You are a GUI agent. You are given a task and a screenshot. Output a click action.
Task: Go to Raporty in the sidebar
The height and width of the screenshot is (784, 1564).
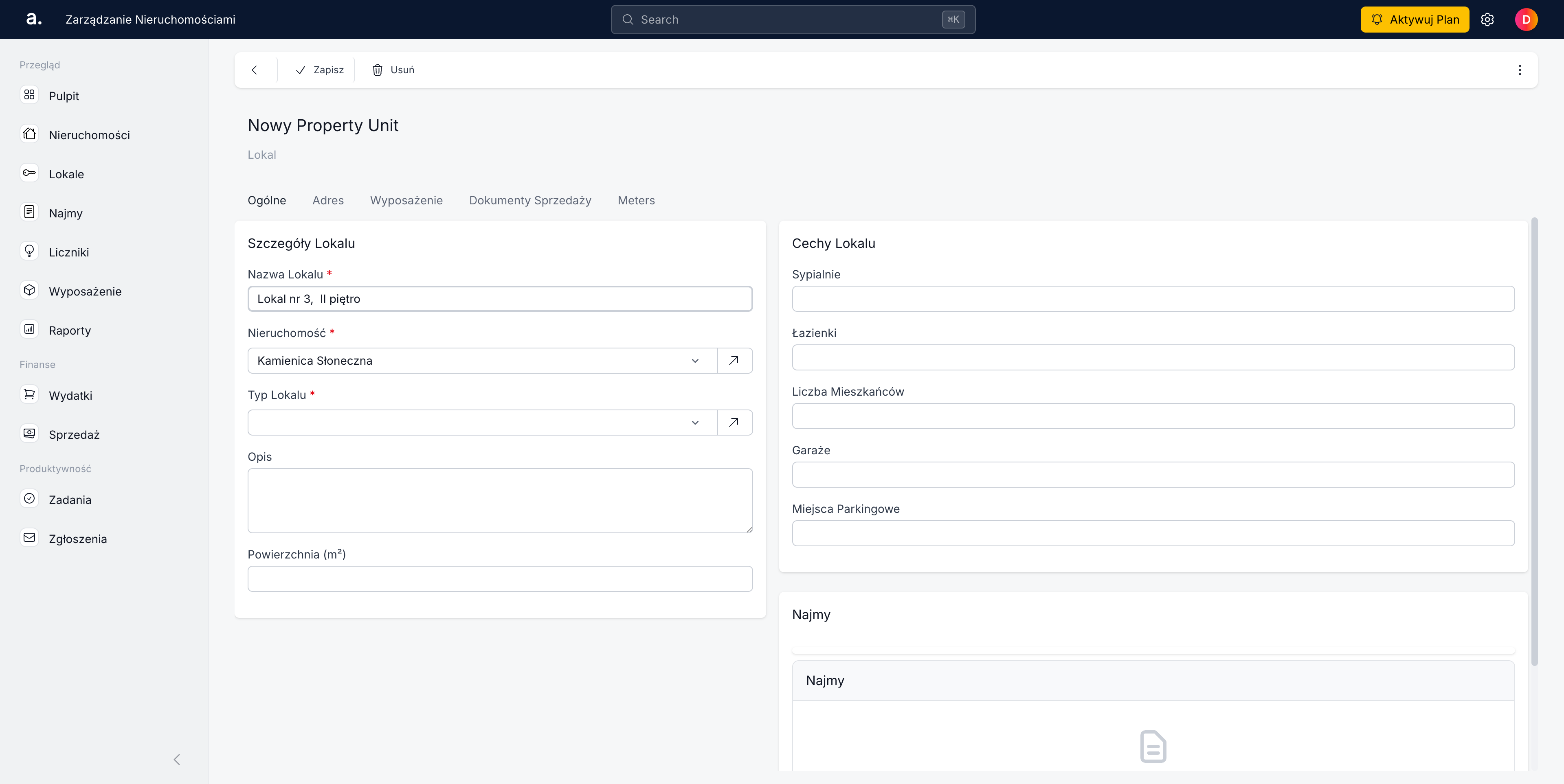tap(70, 330)
